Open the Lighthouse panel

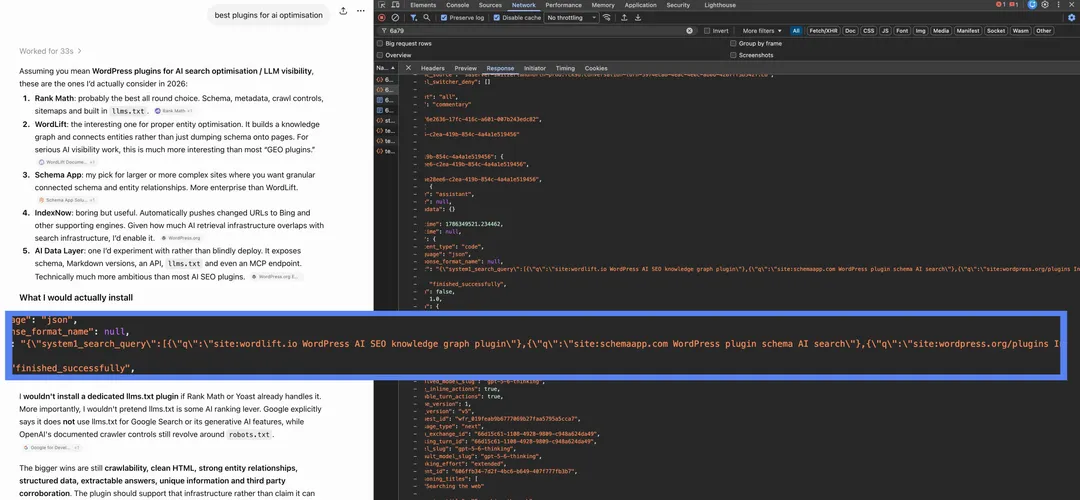click(720, 5)
